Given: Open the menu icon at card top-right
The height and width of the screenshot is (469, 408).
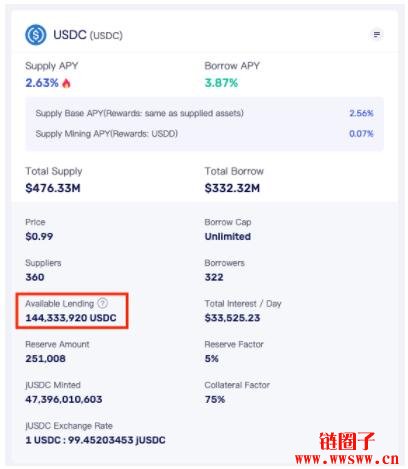Looking at the screenshot, I should (x=377, y=35).
